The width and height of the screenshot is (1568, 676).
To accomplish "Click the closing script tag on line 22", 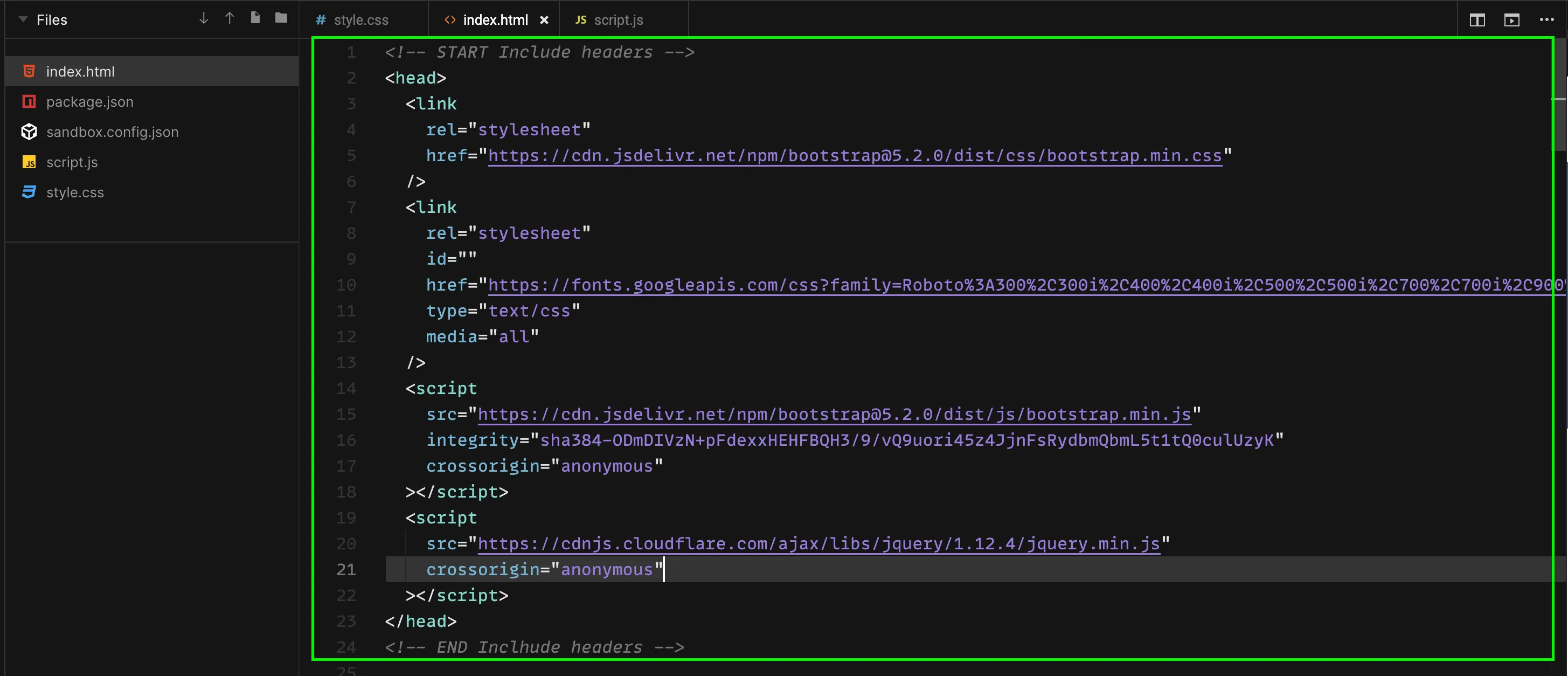I will point(456,596).
